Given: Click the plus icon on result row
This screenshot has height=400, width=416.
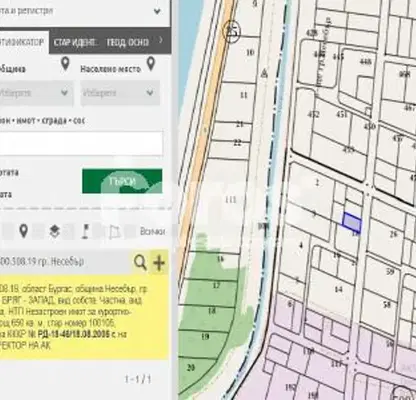Looking at the screenshot, I should pyautogui.click(x=159, y=263).
